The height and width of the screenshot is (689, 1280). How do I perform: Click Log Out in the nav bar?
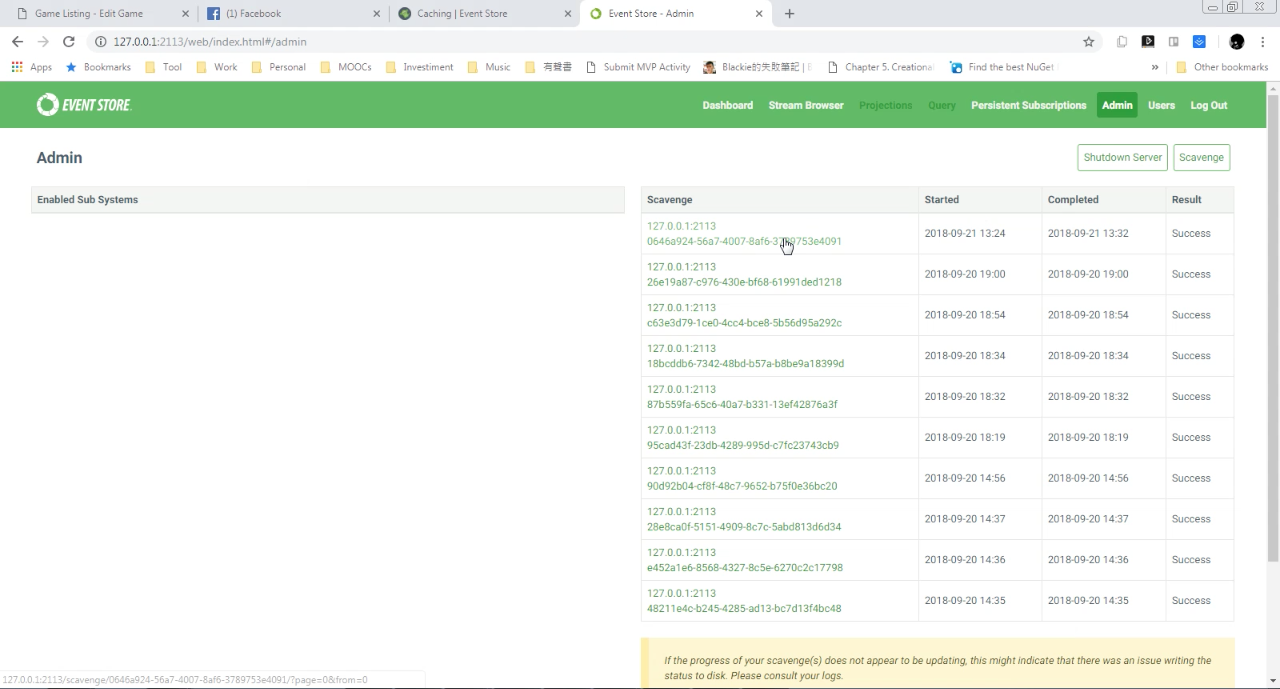coord(1208,105)
